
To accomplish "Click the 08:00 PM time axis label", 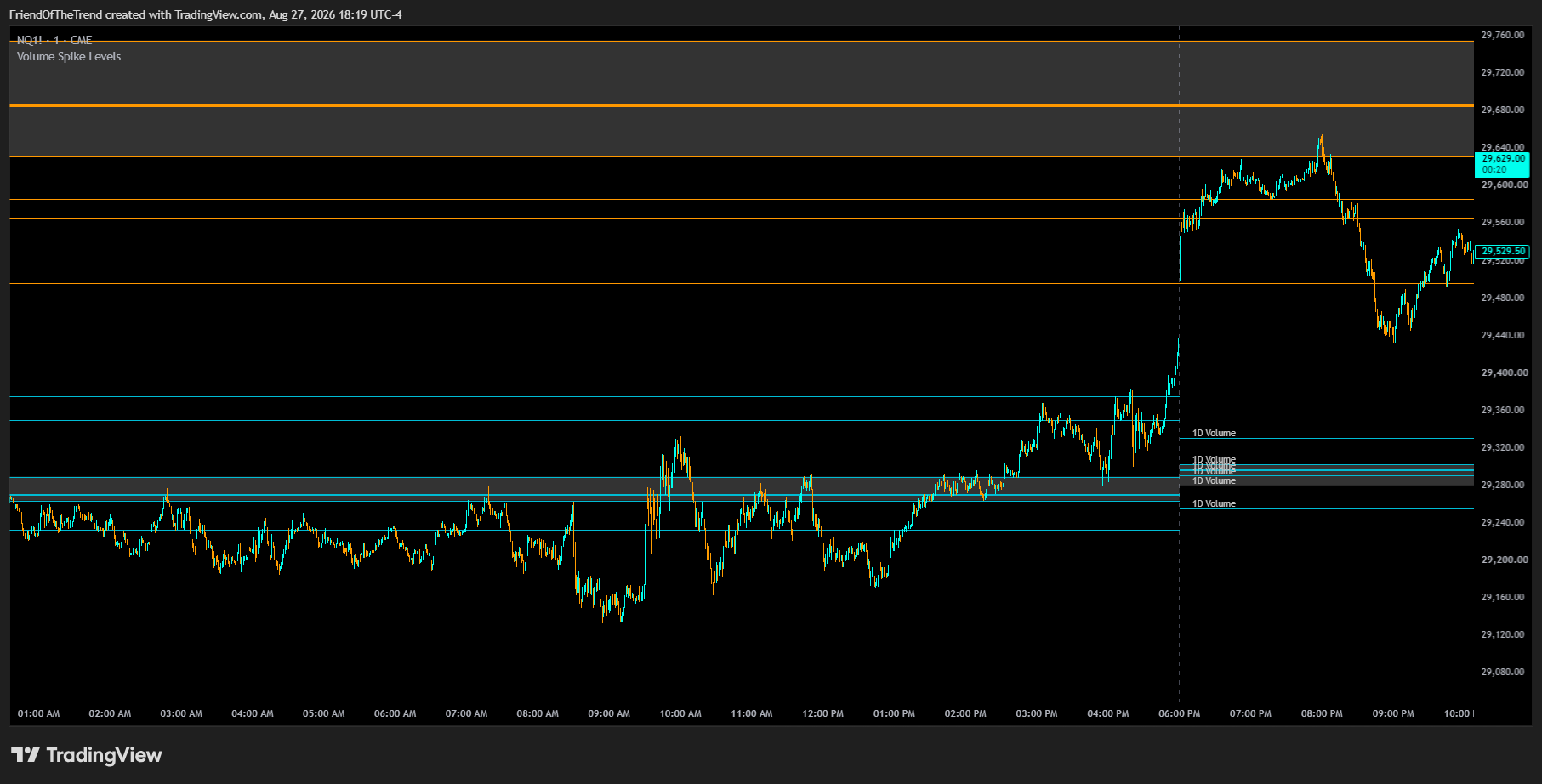I will 1322,713.
